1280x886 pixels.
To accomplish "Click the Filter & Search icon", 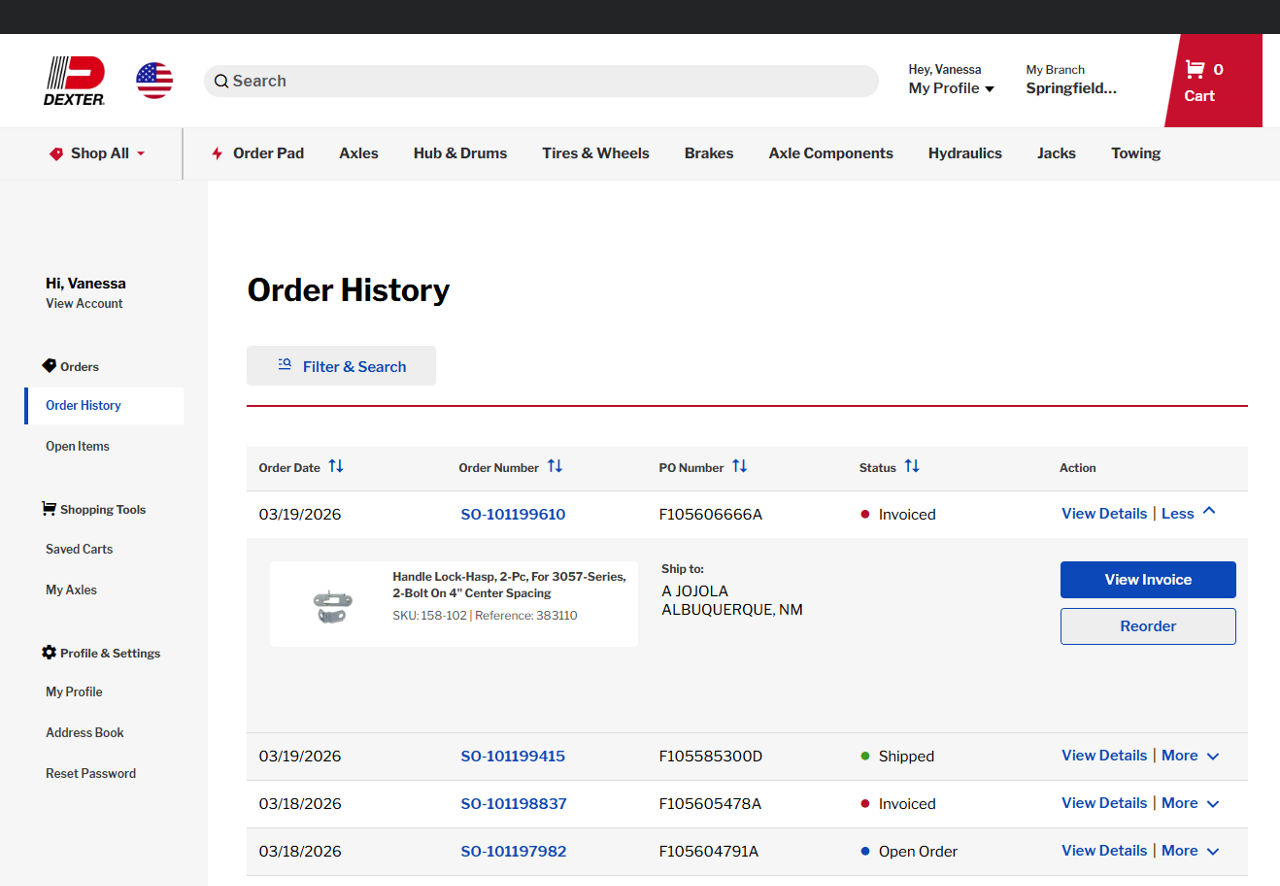I will click(x=285, y=365).
